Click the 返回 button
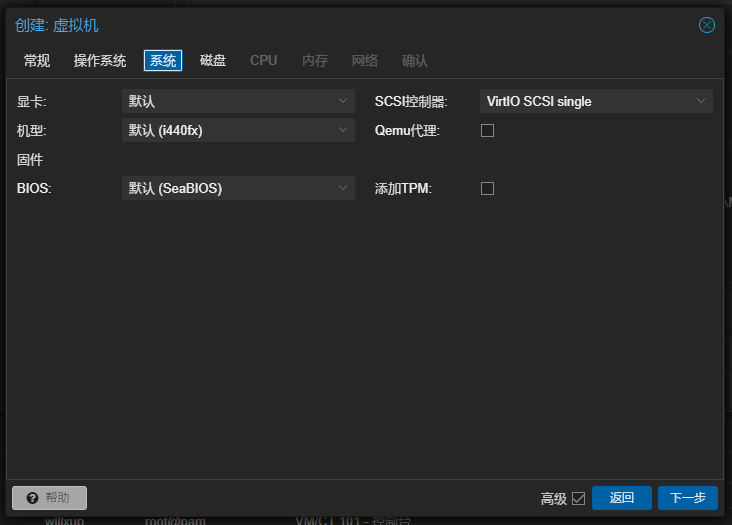This screenshot has width=732, height=525. [x=621, y=498]
